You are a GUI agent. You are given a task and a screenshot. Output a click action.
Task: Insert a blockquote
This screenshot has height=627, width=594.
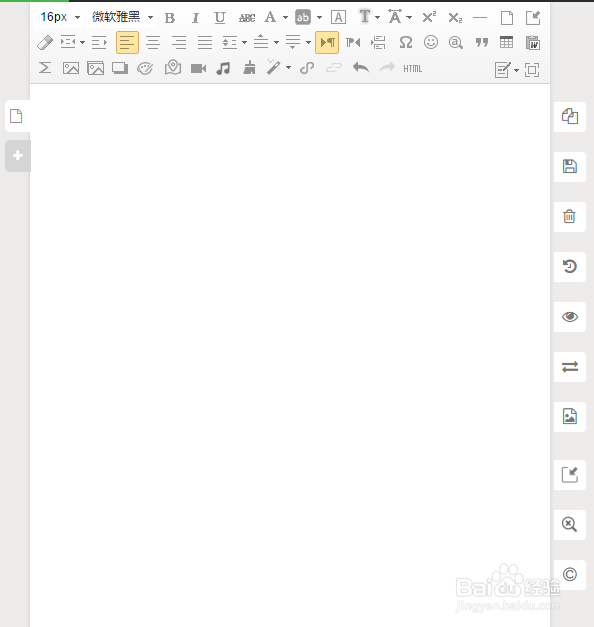coord(482,42)
